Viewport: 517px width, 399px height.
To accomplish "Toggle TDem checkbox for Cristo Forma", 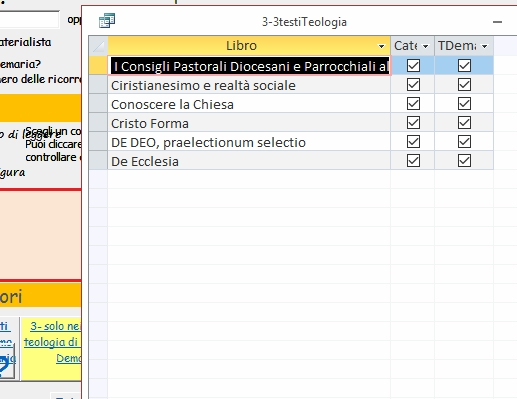I will (464, 123).
